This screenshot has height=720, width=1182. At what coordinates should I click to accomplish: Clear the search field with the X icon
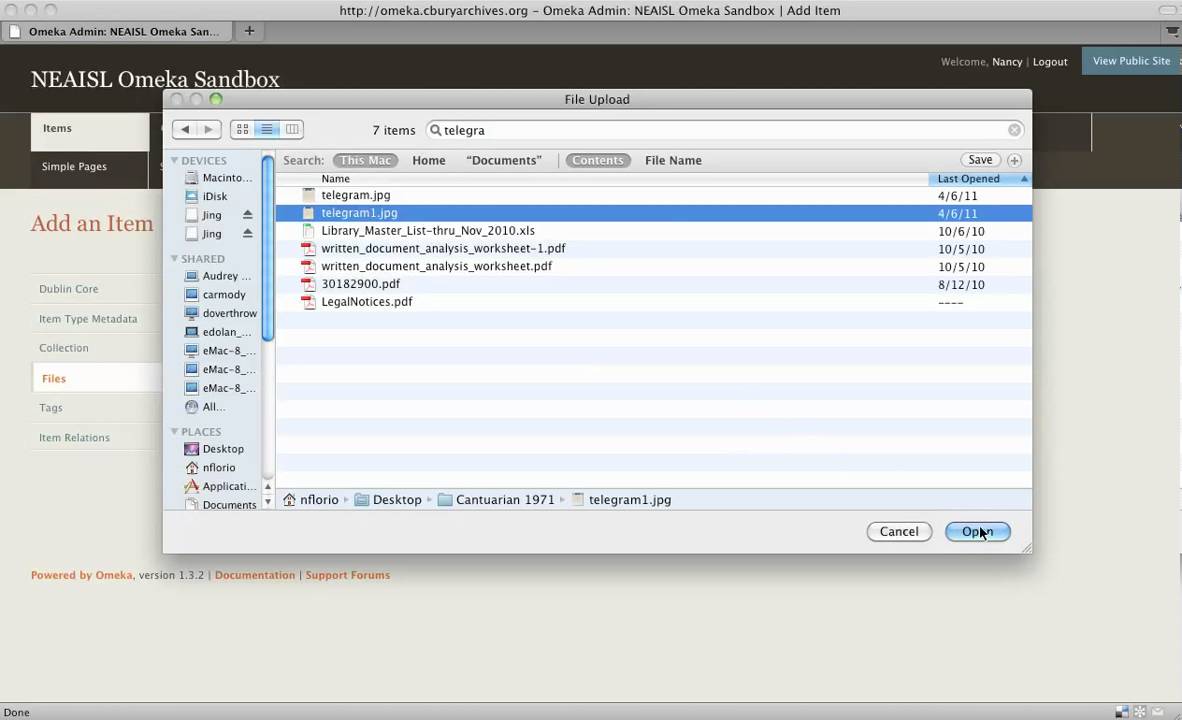click(1015, 130)
